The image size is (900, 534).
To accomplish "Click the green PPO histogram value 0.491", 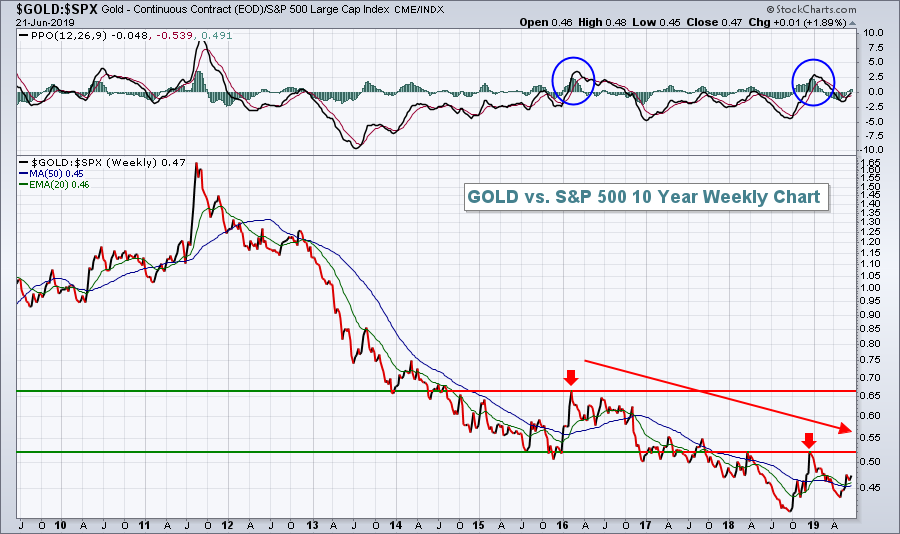I will [x=217, y=36].
